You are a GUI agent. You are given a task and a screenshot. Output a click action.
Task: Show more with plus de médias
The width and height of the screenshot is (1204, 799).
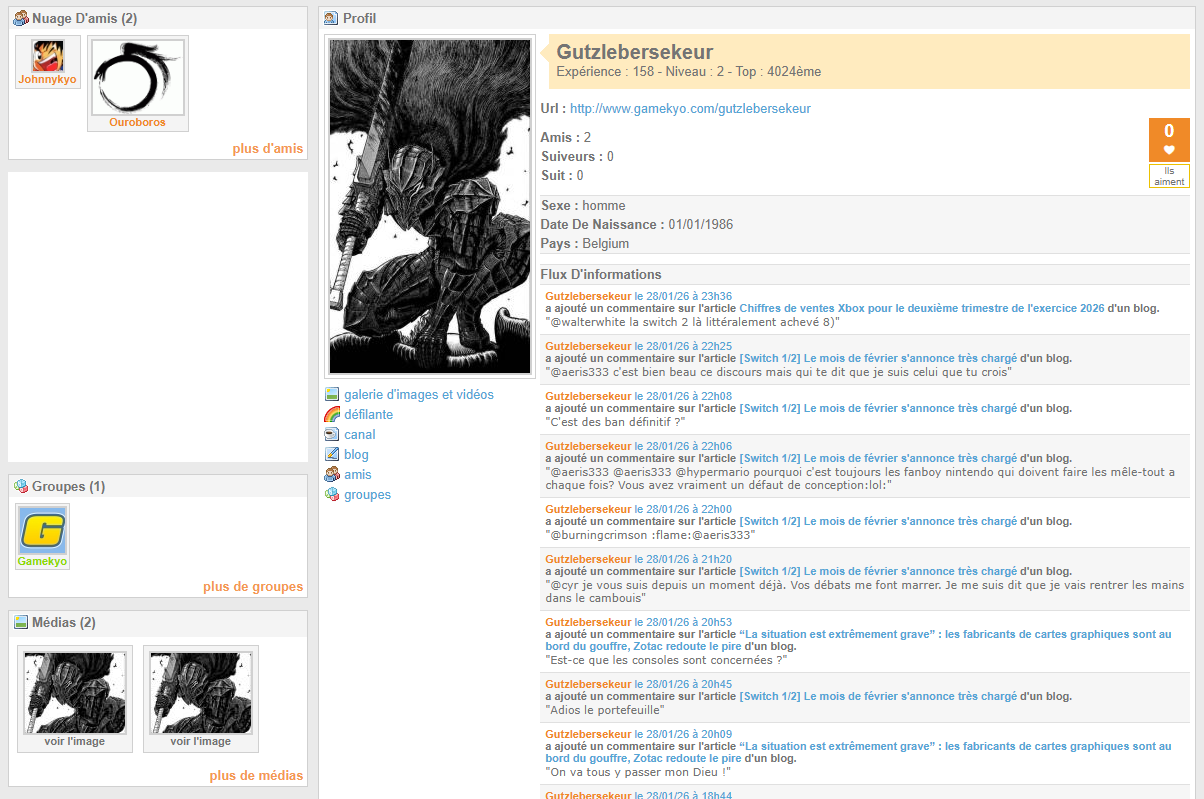(x=256, y=776)
